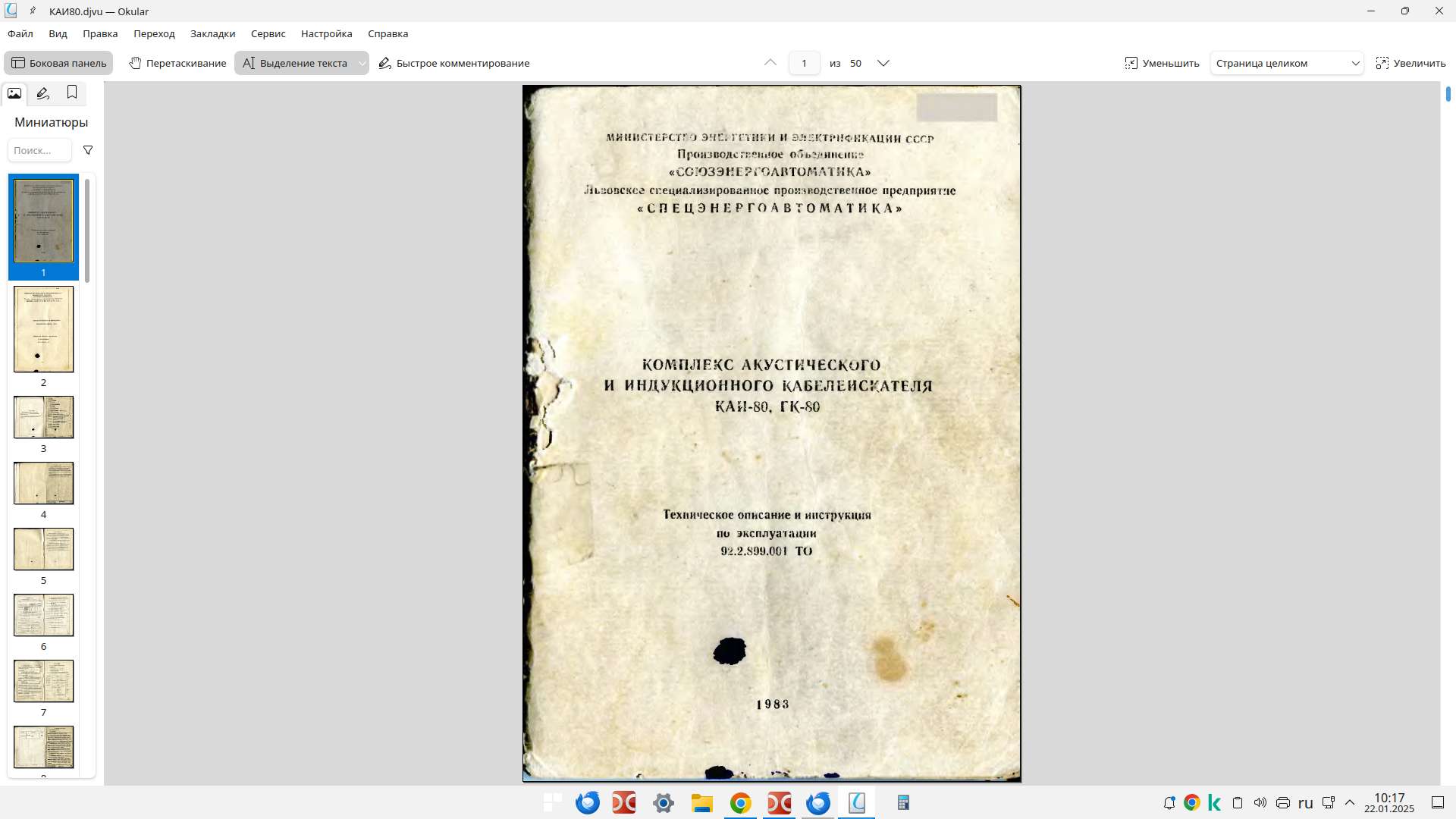Go to the next page arrow
Image resolution: width=1456 pixels, height=819 pixels.
[x=883, y=63]
